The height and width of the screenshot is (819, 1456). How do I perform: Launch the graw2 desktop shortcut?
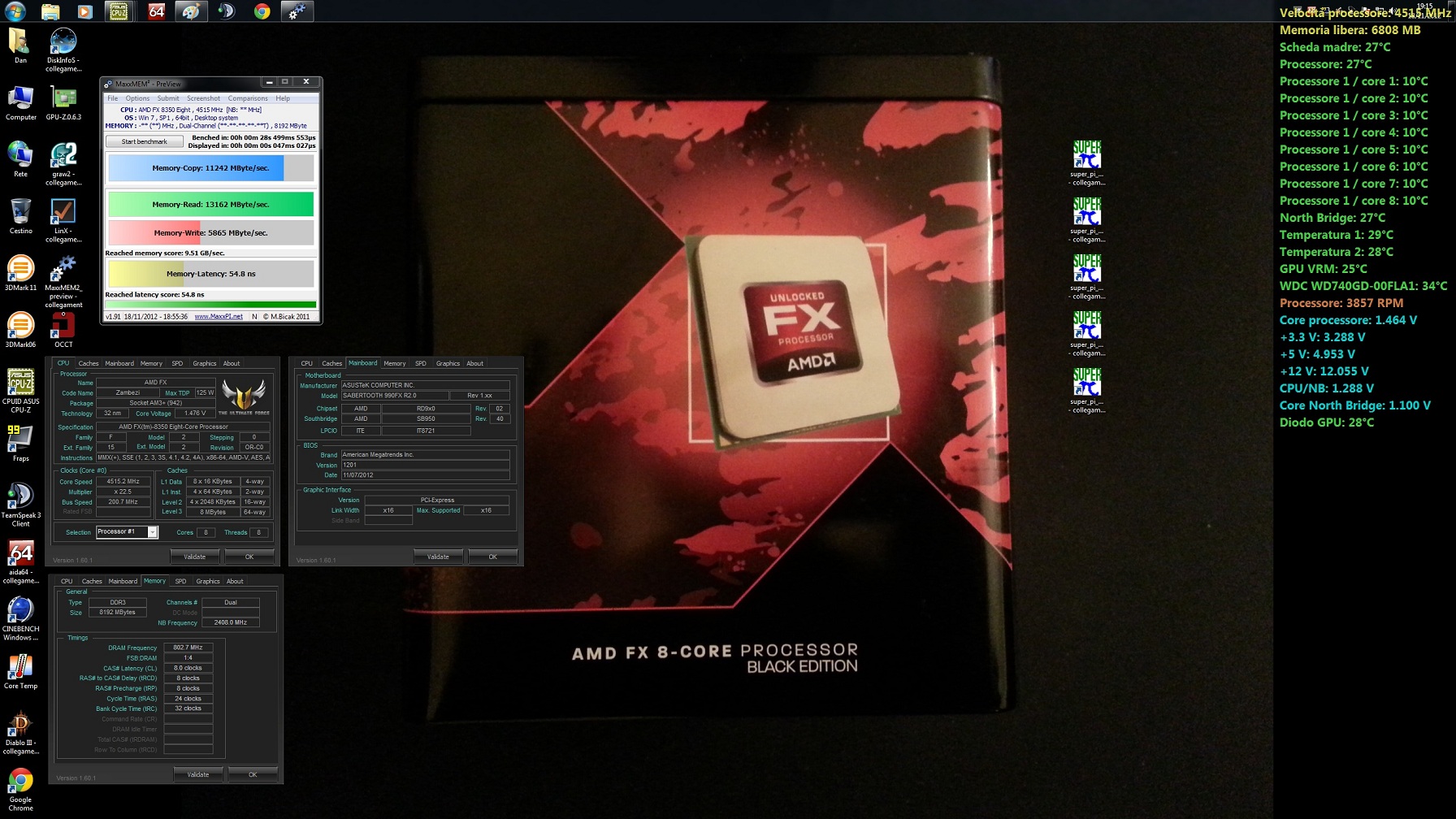[63, 164]
